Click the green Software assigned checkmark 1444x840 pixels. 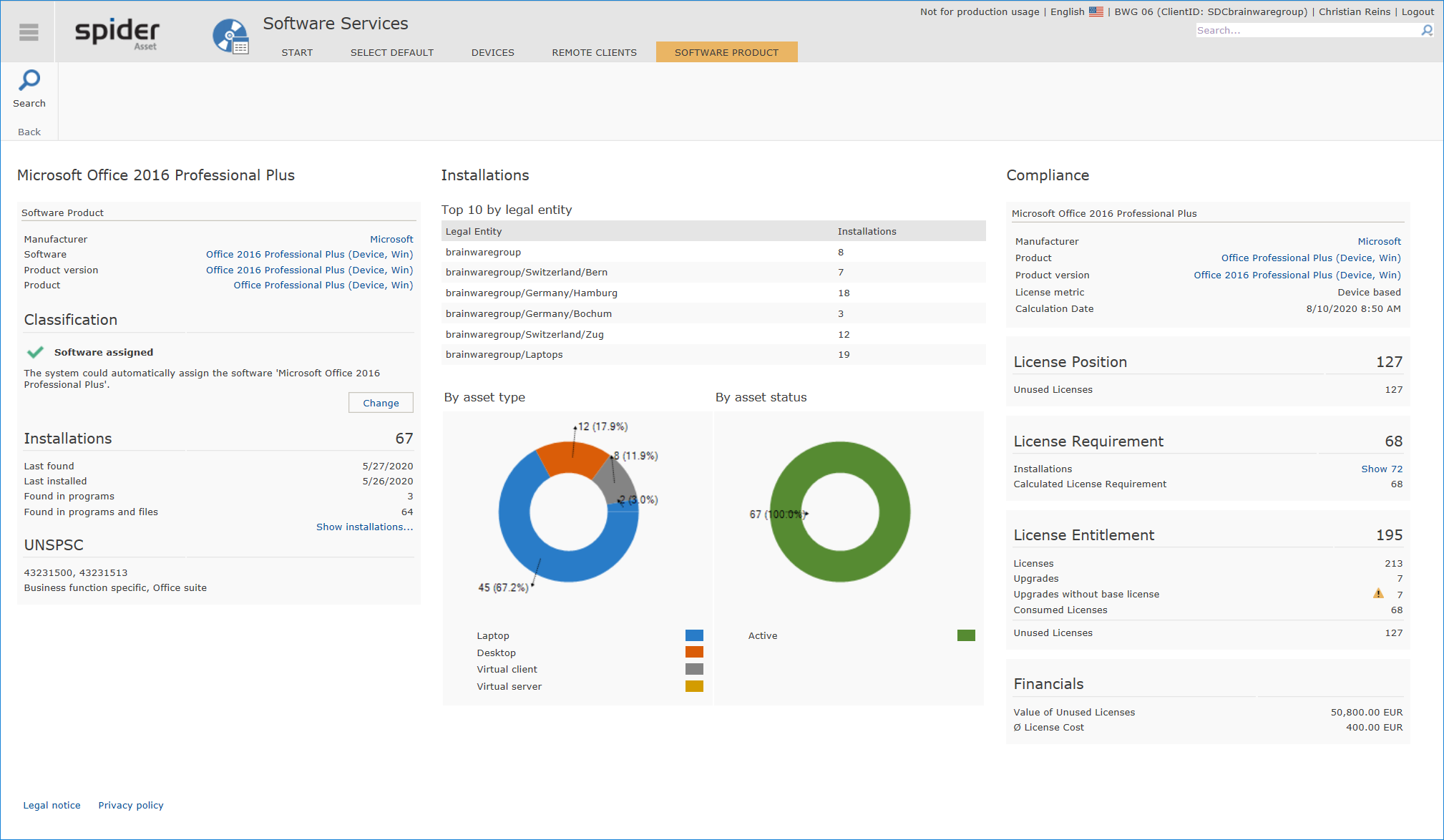pyautogui.click(x=35, y=352)
